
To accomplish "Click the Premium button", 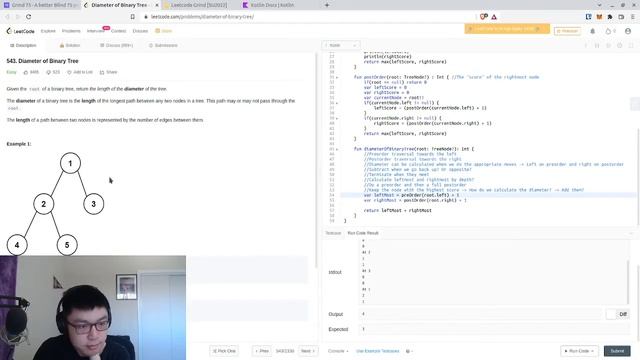I will tap(567, 31).
